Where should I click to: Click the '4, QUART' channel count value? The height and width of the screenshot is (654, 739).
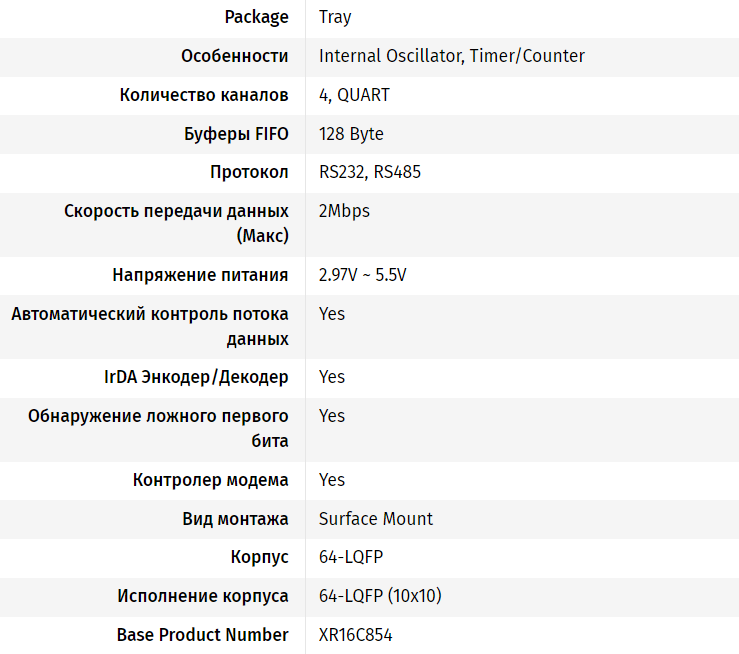(x=354, y=95)
